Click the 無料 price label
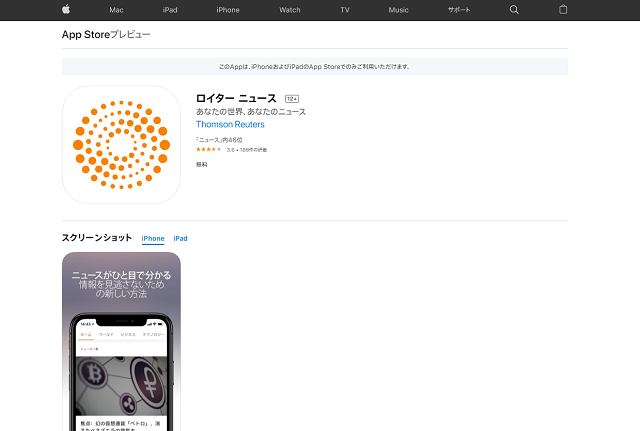This screenshot has width=640, height=431. click(x=202, y=164)
